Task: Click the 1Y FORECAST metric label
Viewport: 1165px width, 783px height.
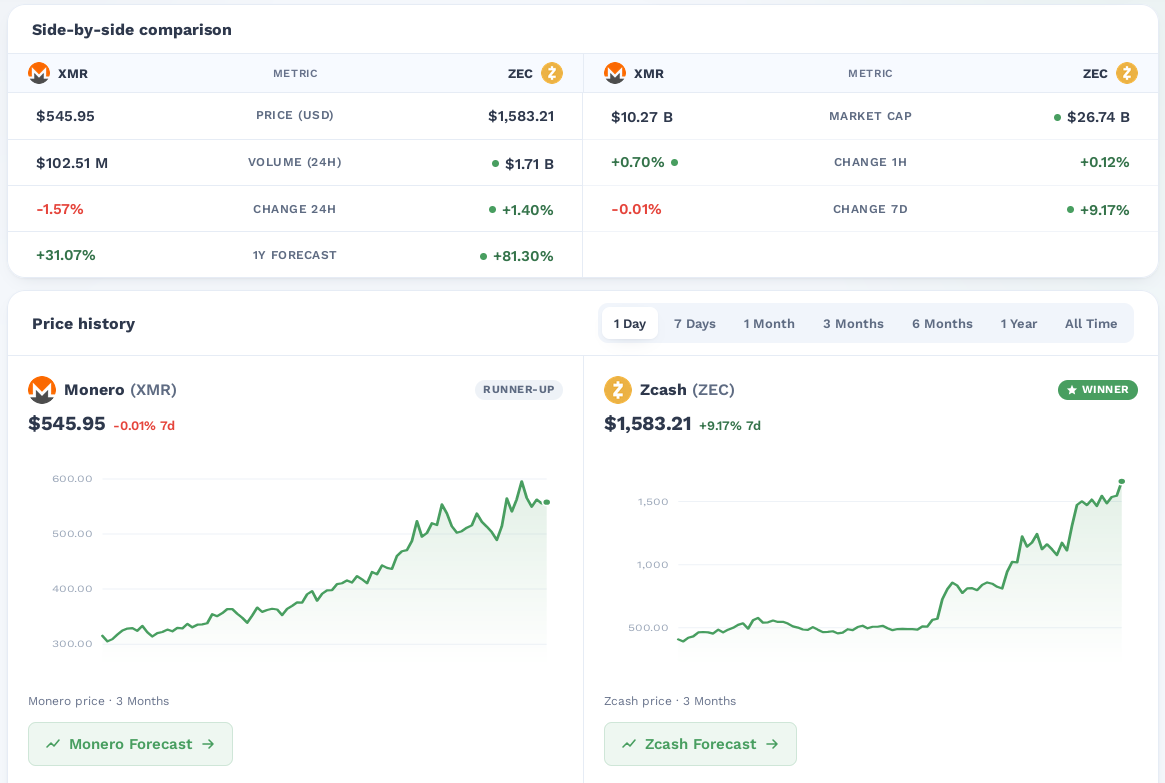Action: tap(295, 255)
